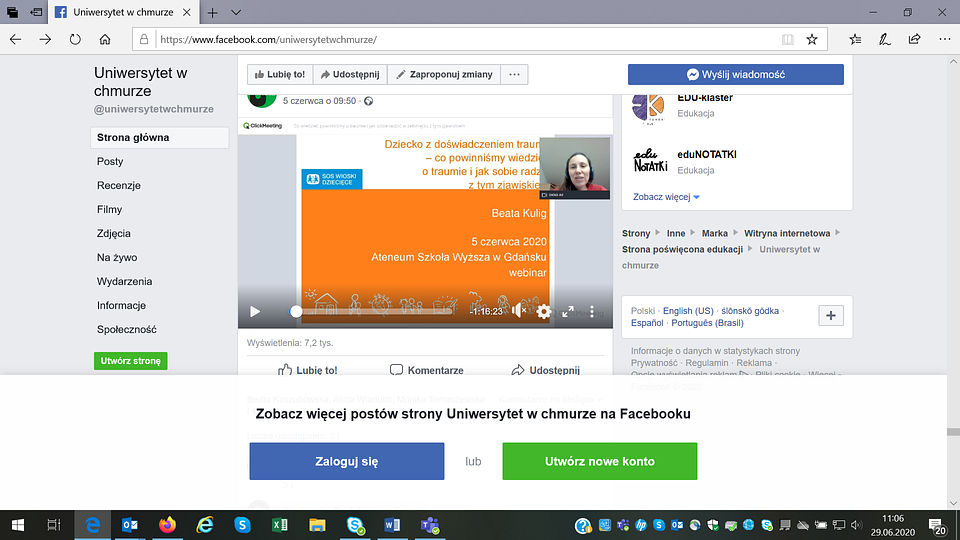The width and height of the screenshot is (960, 540).
Task: Click Lubię to! under the video post
Action: tap(308, 370)
